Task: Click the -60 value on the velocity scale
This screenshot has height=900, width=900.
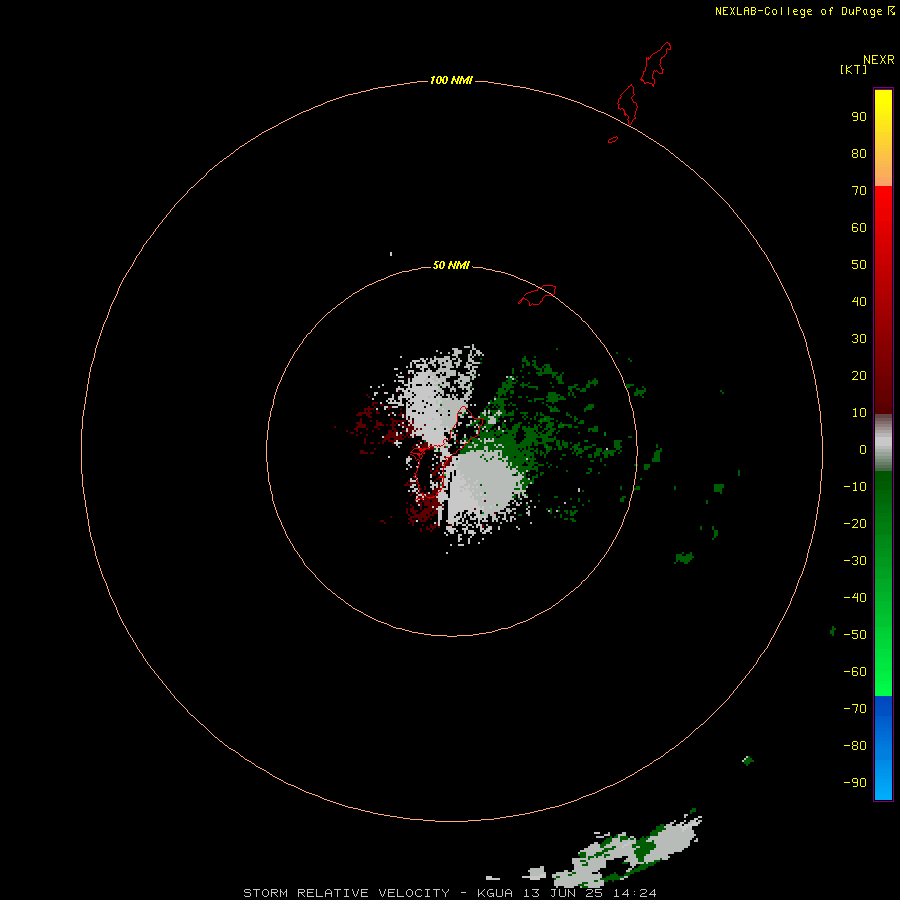Action: tap(855, 672)
